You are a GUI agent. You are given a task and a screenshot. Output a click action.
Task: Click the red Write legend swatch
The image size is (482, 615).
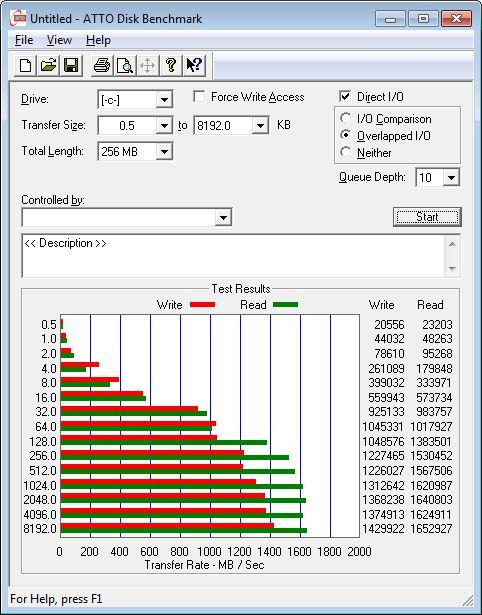click(x=202, y=304)
